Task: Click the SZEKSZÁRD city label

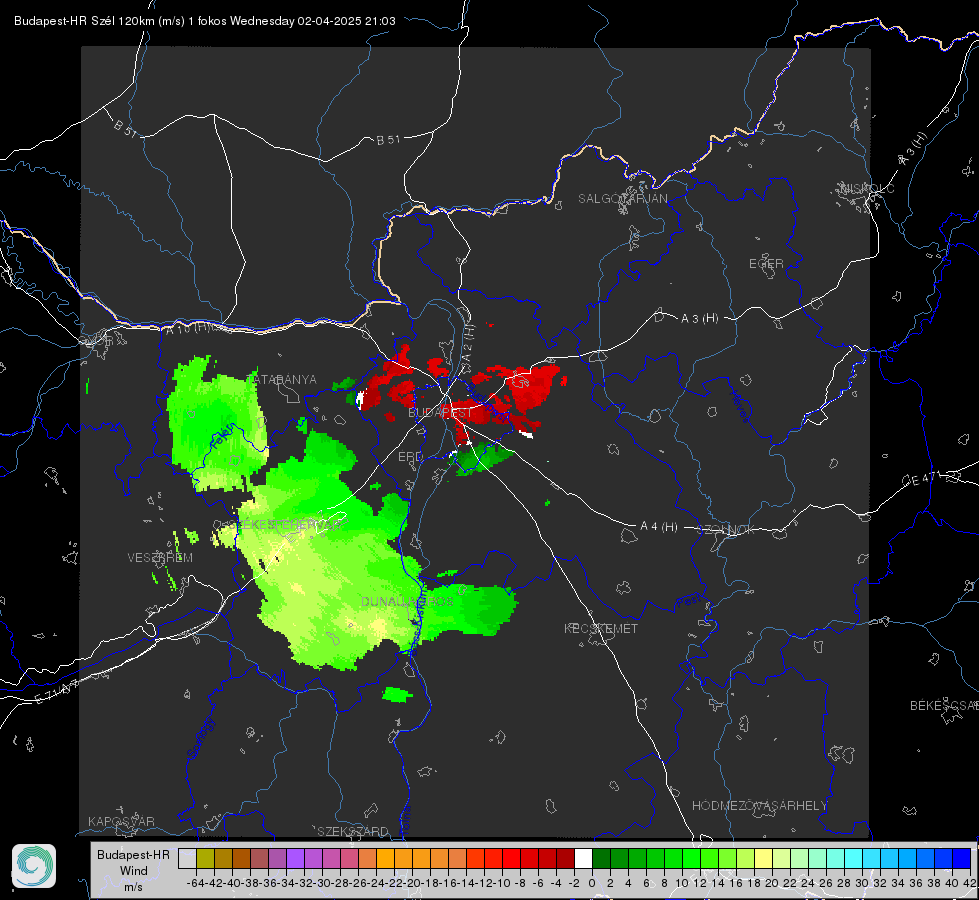Action: (353, 831)
